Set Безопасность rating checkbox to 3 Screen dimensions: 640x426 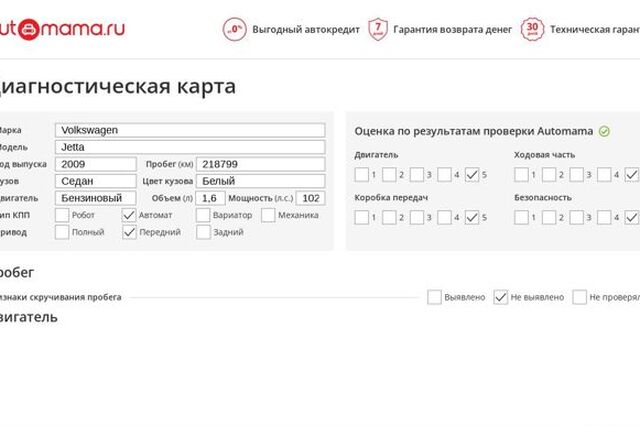pos(576,217)
